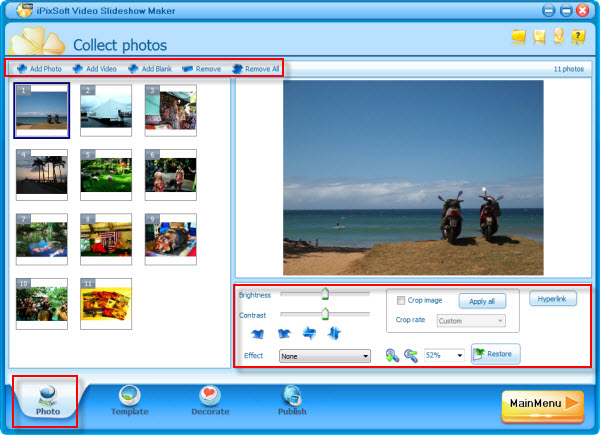Image resolution: width=600 pixels, height=435 pixels.
Task: Flip the photo horizontally
Action: point(309,333)
